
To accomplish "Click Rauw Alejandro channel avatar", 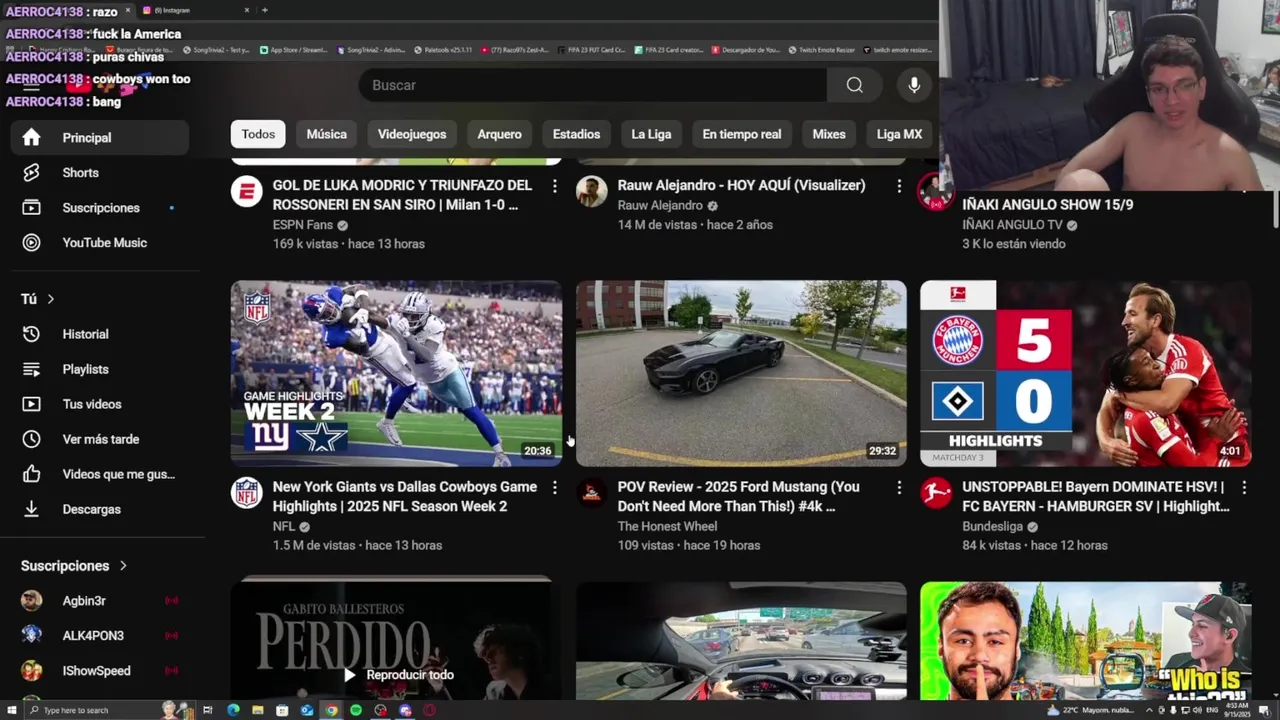I will 591,191.
